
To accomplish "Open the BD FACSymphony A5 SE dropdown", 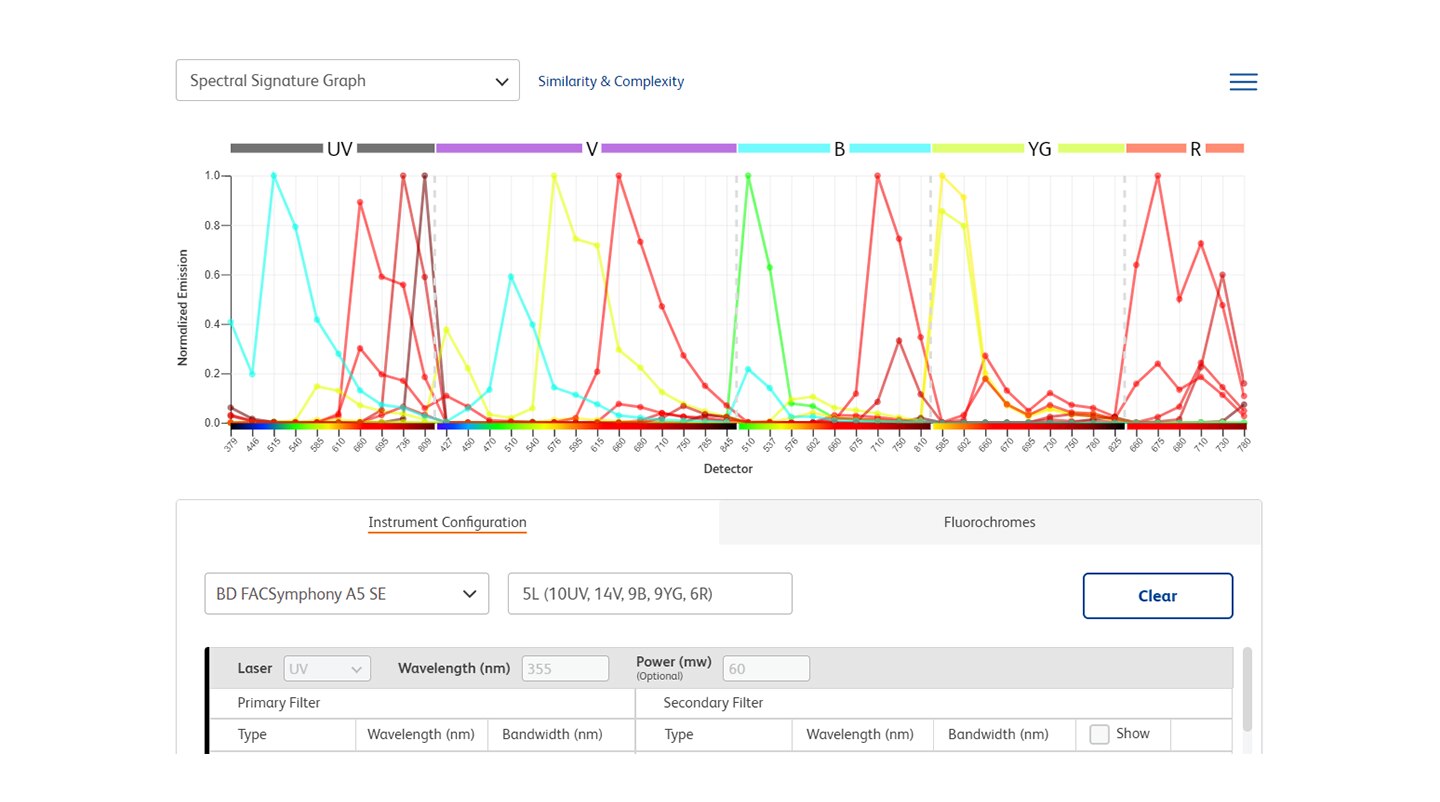I will [x=346, y=594].
